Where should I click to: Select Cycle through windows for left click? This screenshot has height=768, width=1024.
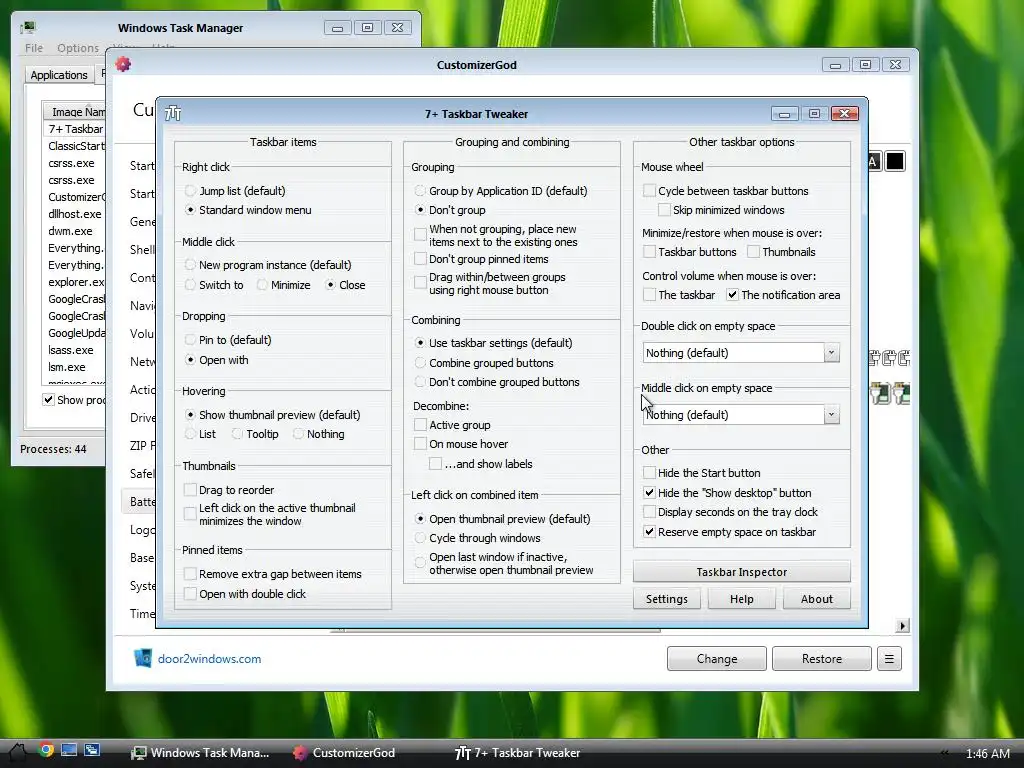click(477, 538)
